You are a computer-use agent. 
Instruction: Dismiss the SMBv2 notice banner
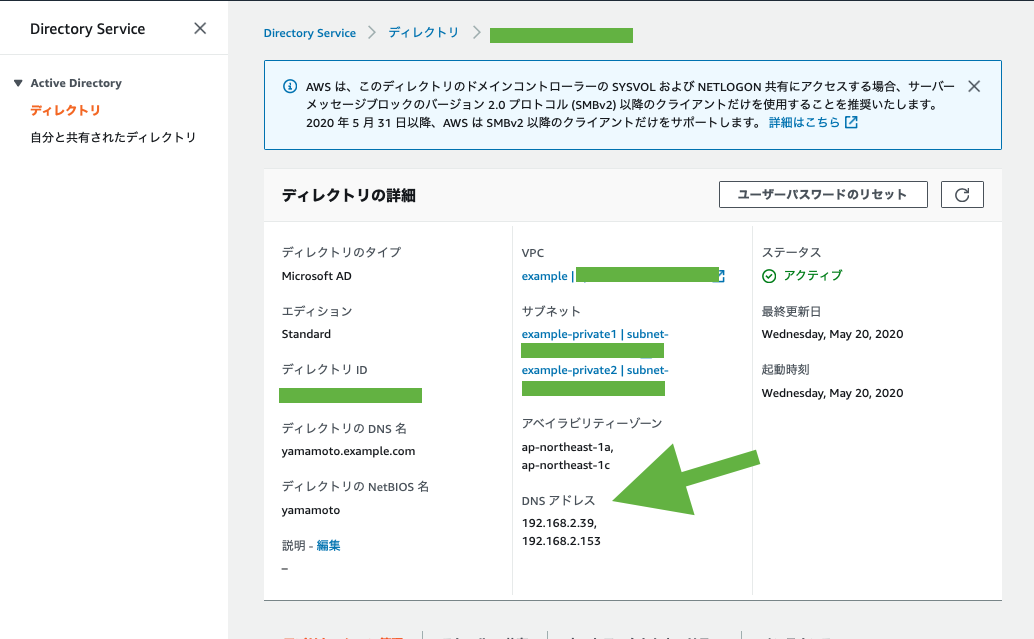pyautogui.click(x=974, y=86)
